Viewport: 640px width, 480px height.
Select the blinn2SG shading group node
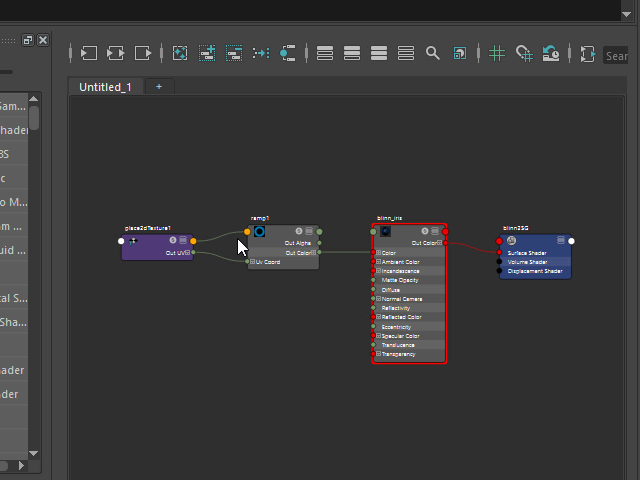[x=535, y=241]
